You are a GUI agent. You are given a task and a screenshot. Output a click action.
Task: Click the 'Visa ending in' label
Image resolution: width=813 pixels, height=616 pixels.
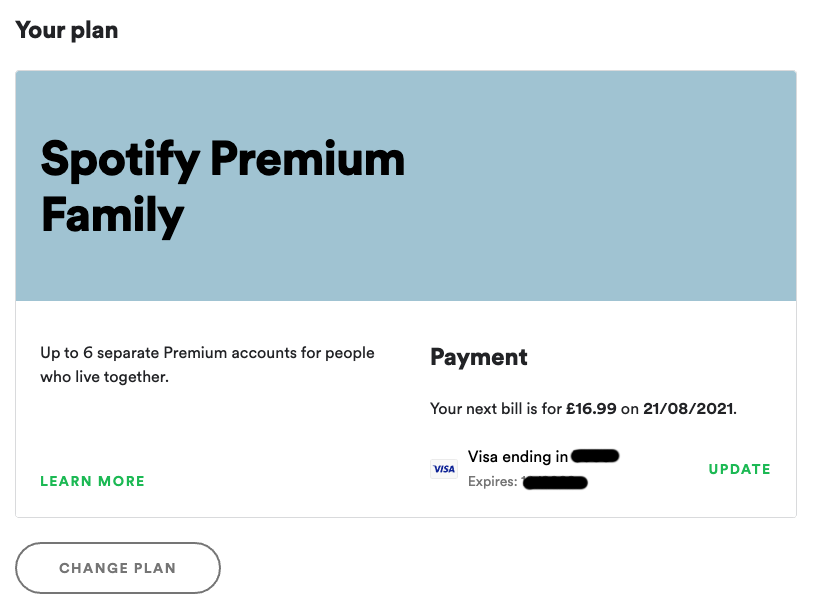coord(518,456)
